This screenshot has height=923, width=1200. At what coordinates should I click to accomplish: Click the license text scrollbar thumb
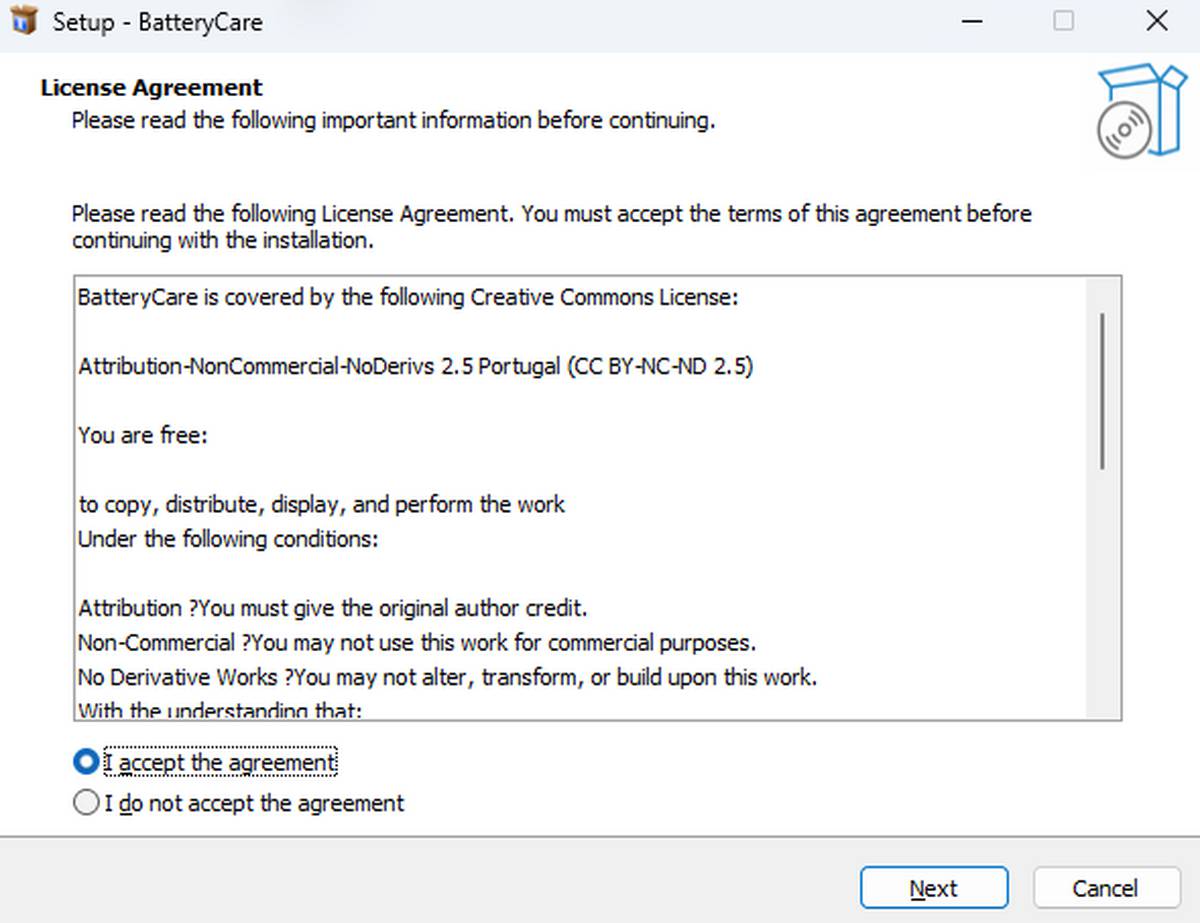[1102, 390]
